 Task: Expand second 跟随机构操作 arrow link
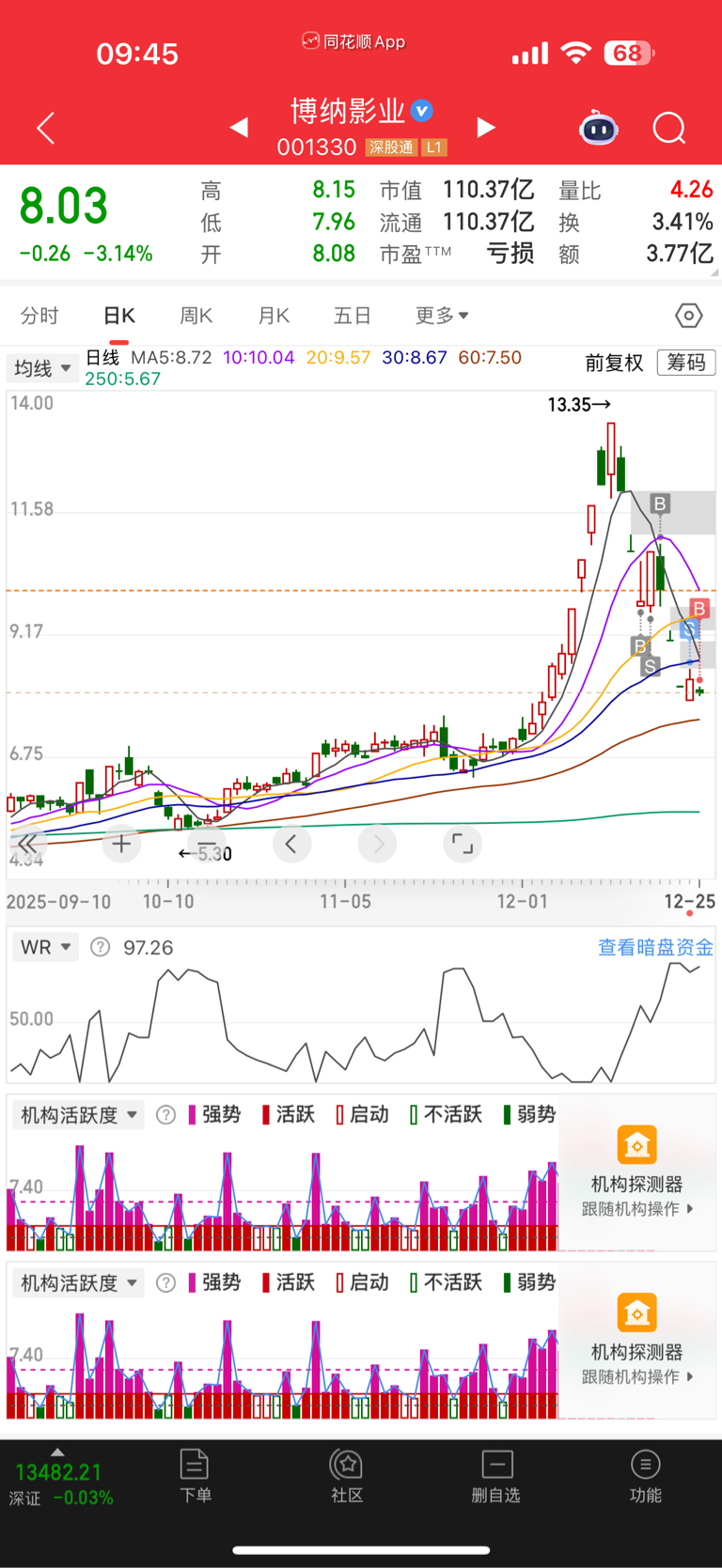[637, 1377]
